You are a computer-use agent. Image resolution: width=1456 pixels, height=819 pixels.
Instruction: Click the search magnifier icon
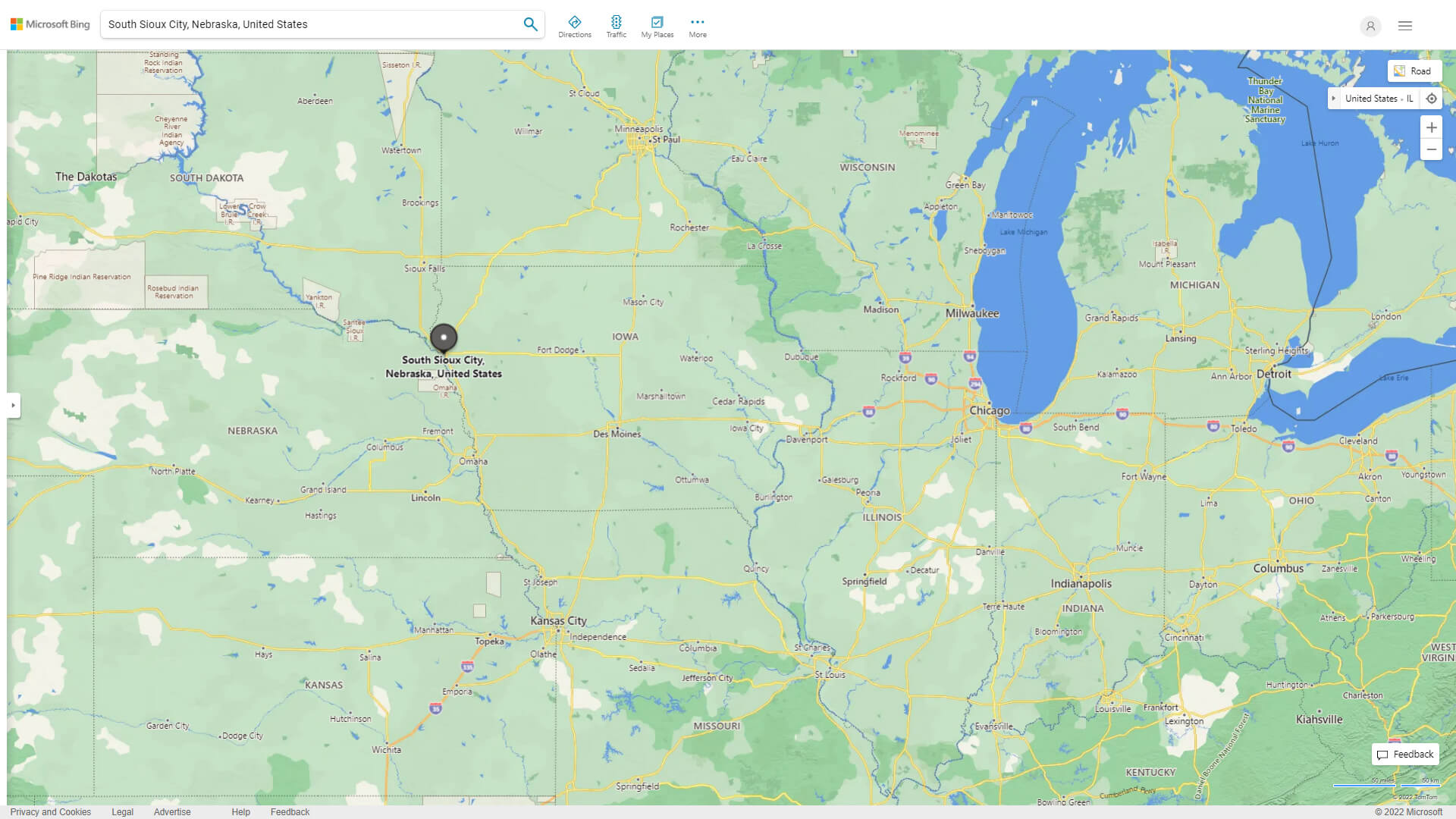[x=530, y=24]
